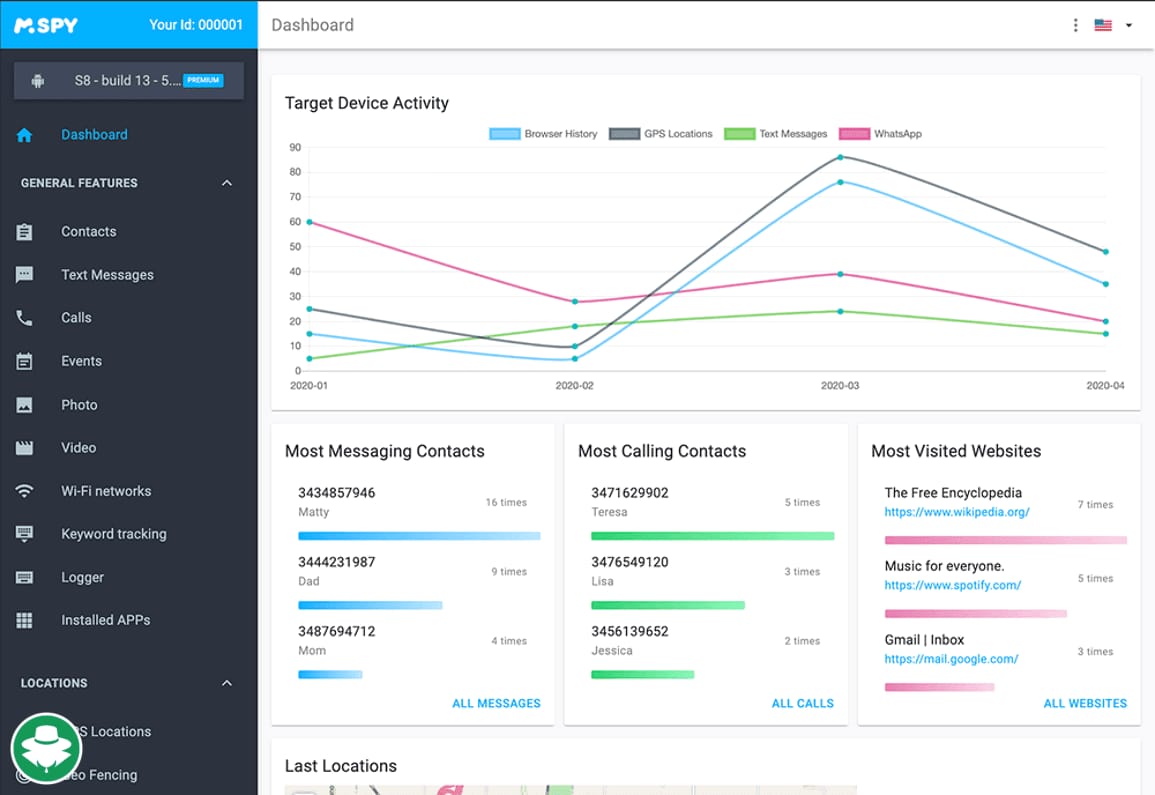Click the Installed APPs grid icon

click(x=25, y=621)
